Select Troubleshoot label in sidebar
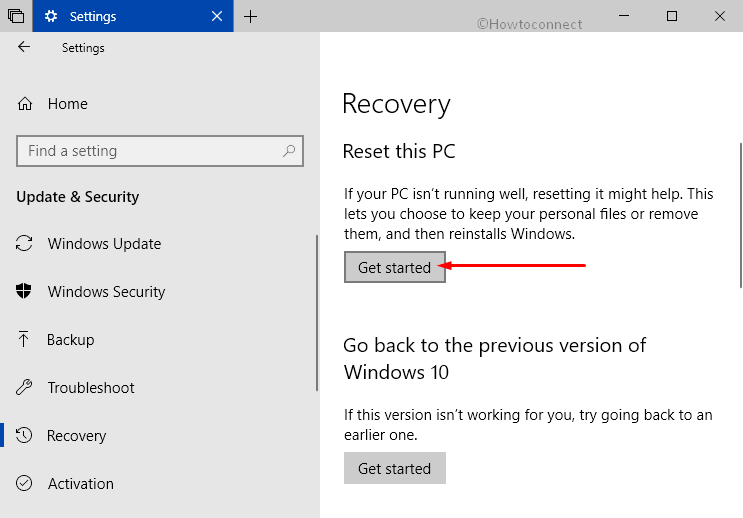The width and height of the screenshot is (743, 518). click(91, 388)
